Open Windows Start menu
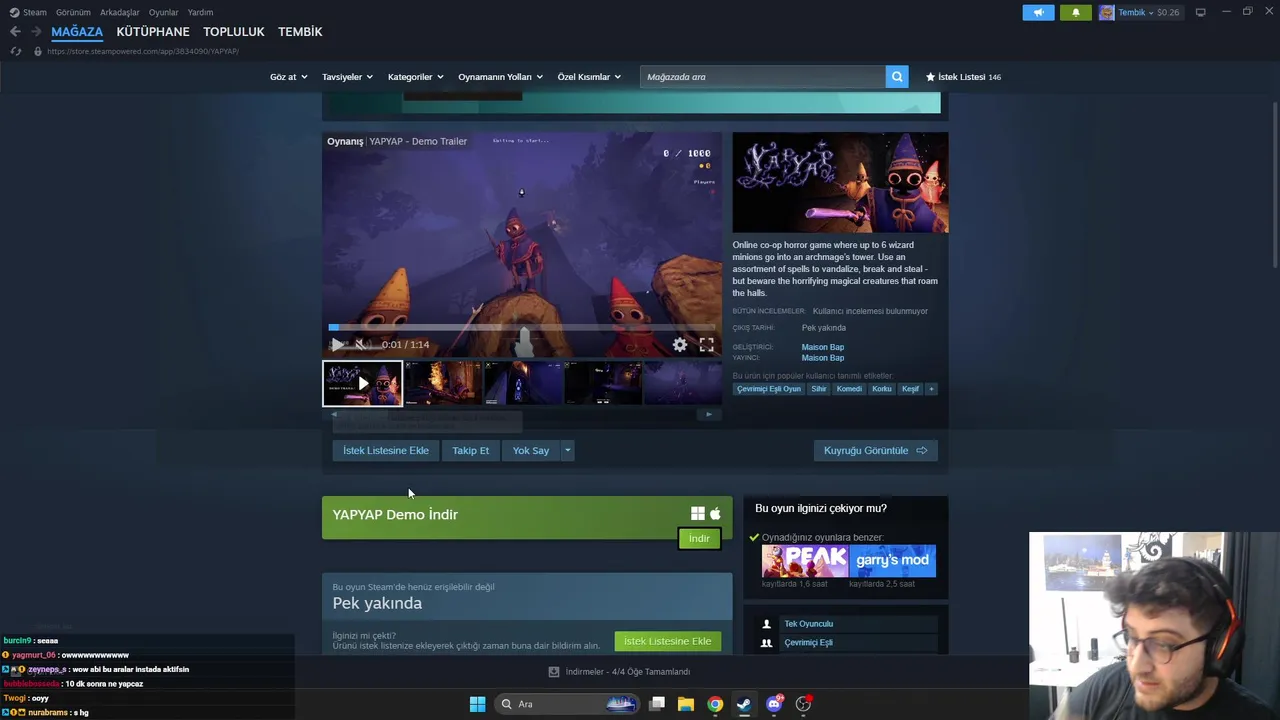This screenshot has height=720, width=1280. [477, 704]
